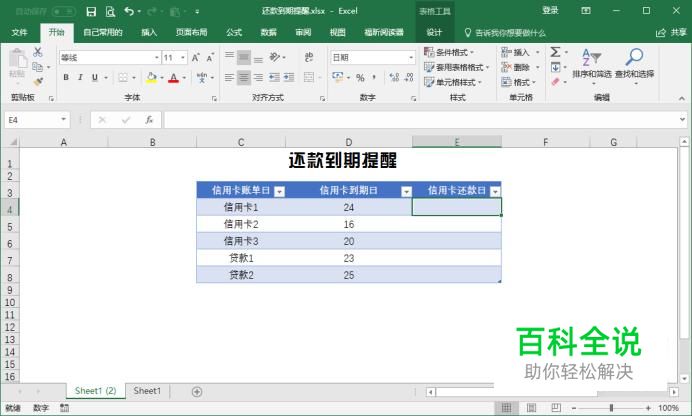Click in the formula bar

(x=421, y=120)
